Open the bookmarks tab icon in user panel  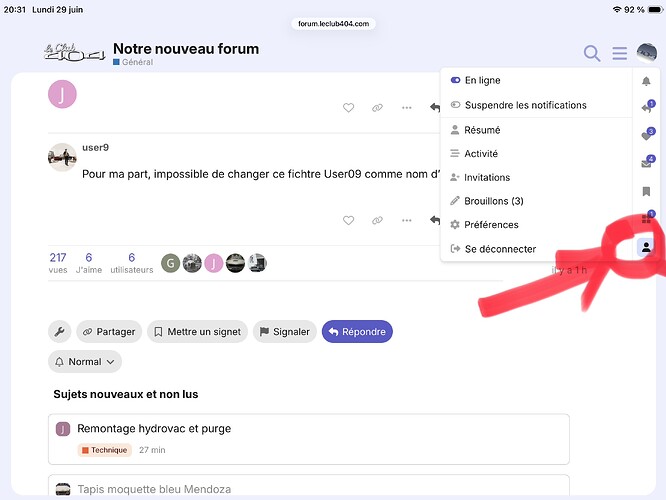coord(646,192)
